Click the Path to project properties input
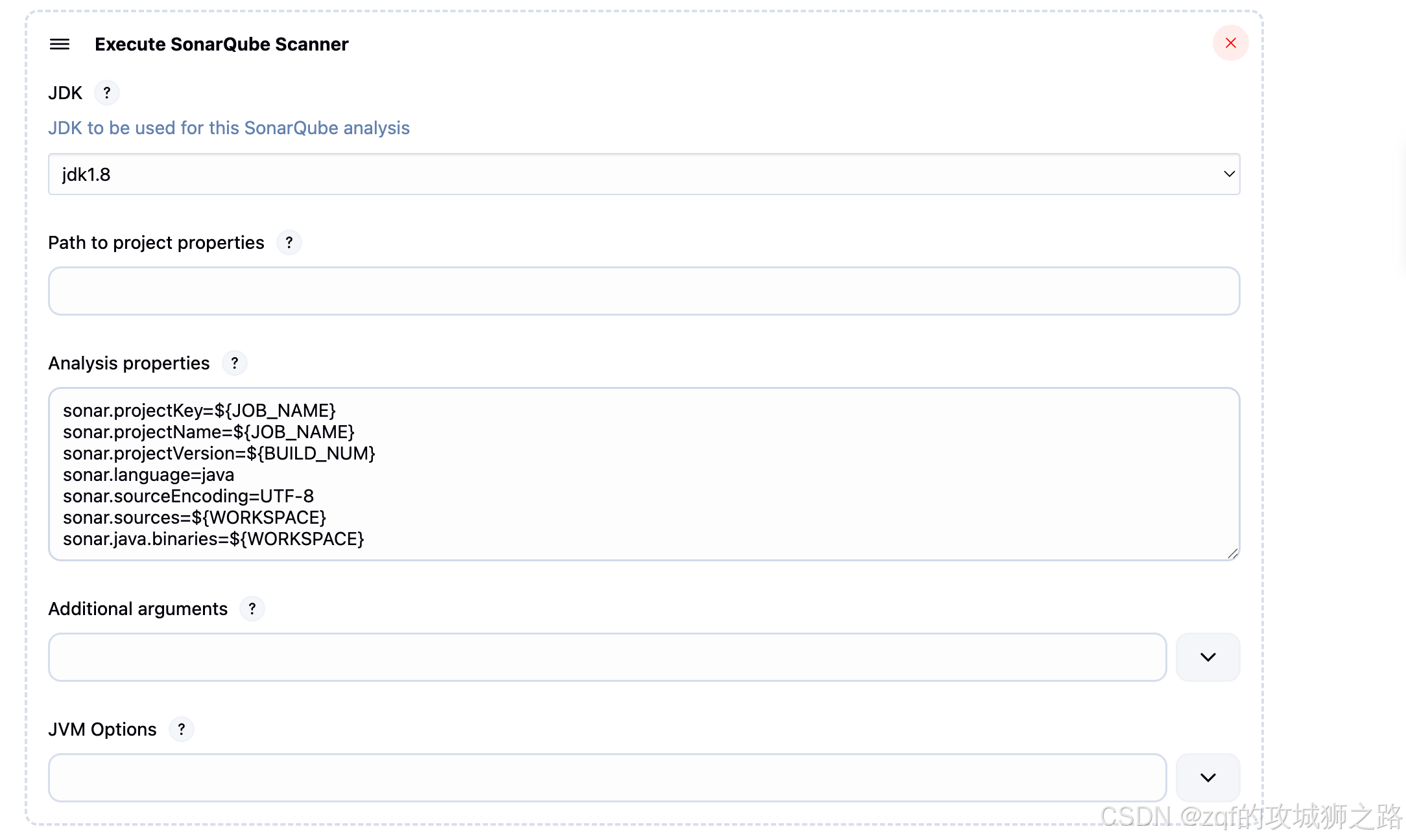The image size is (1406, 840). point(643,291)
